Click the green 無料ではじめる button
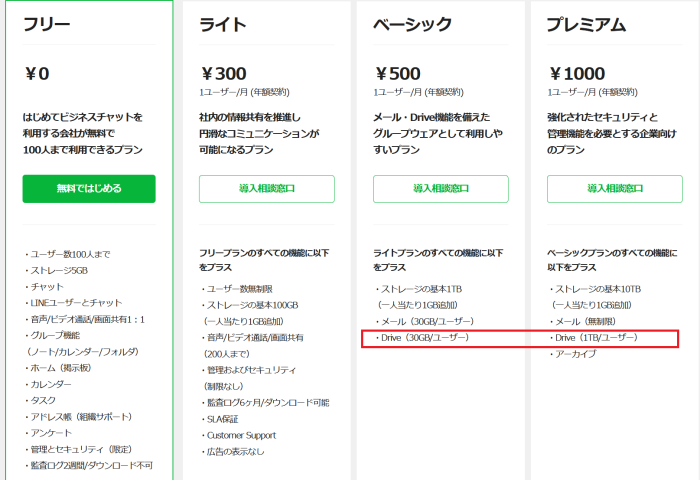This screenshot has width=700, height=480. [x=89, y=188]
